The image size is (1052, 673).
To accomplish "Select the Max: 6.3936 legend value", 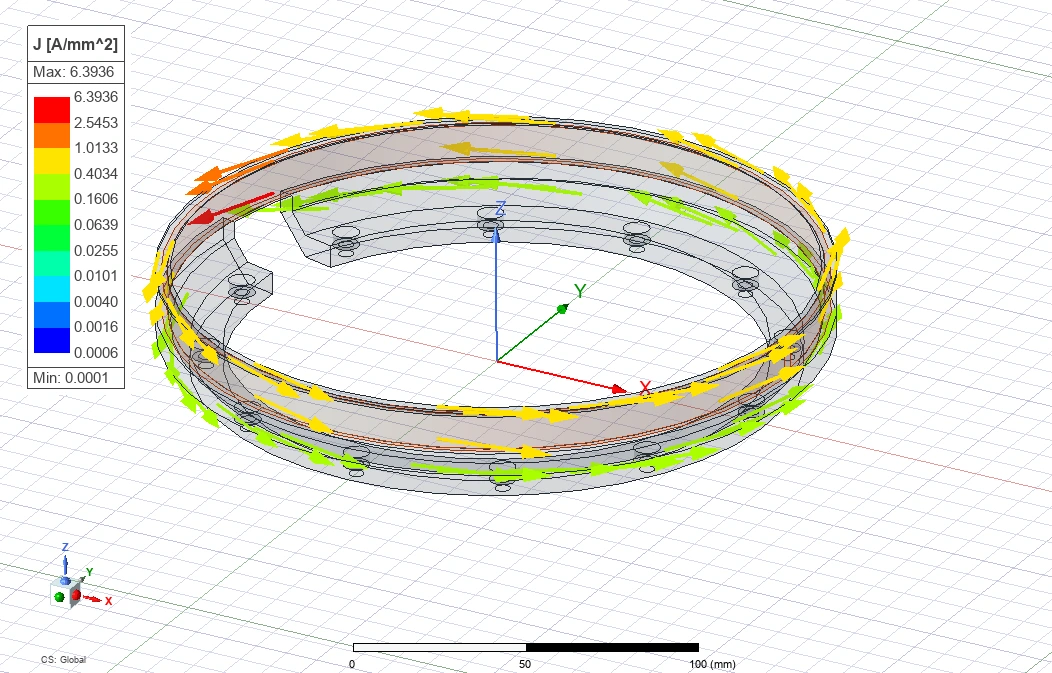I will (x=74, y=72).
